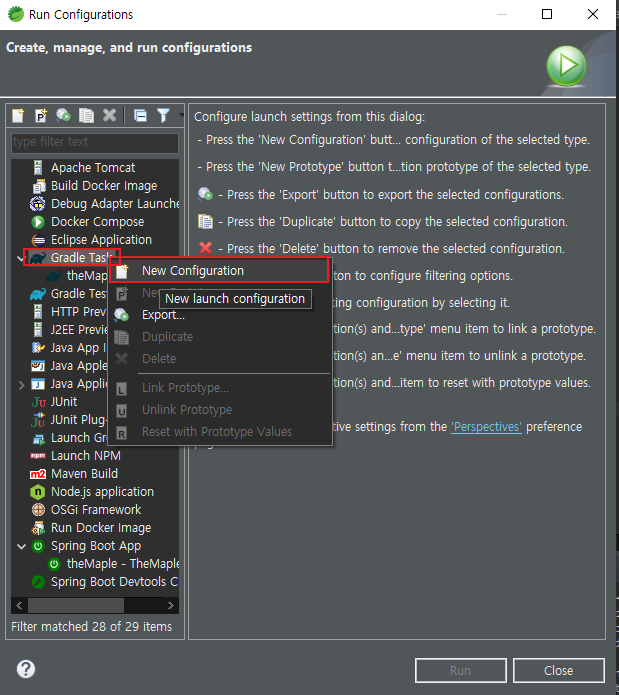The image size is (619, 695).
Task: Click the Delete configuration toolbar icon
Action: click(x=109, y=116)
